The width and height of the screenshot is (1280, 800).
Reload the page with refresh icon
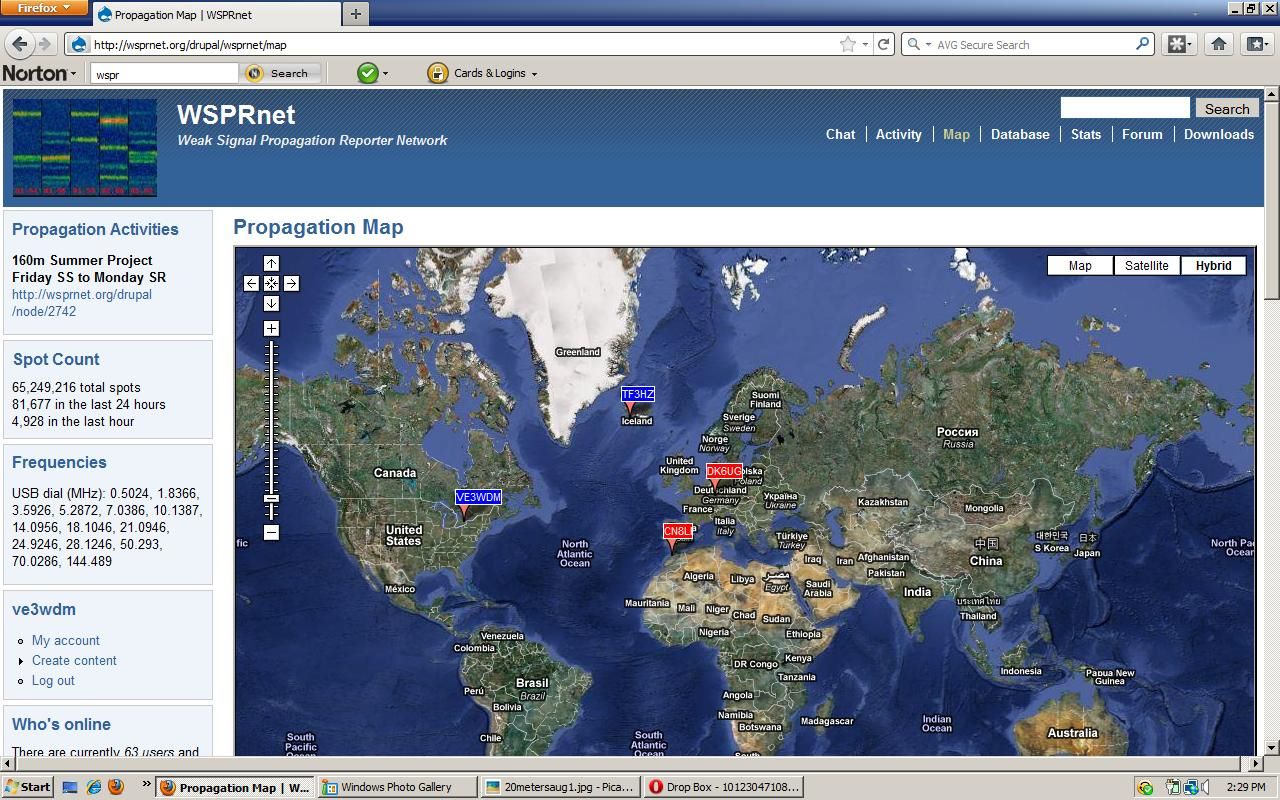883,44
